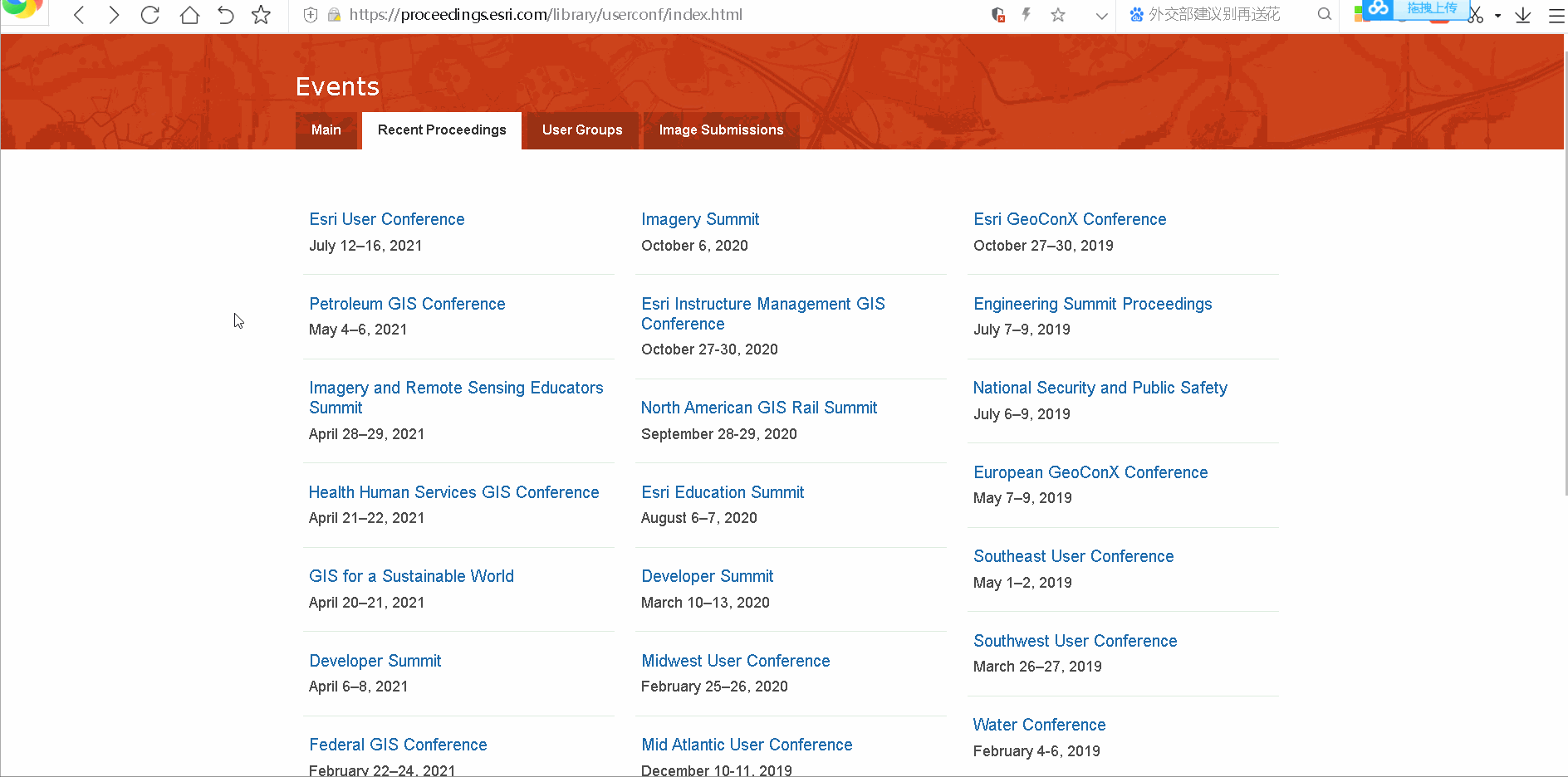Screen dimensions: 1568x777
Task: Open Esri Instructure Management GIS Conference link
Action: click(763, 314)
